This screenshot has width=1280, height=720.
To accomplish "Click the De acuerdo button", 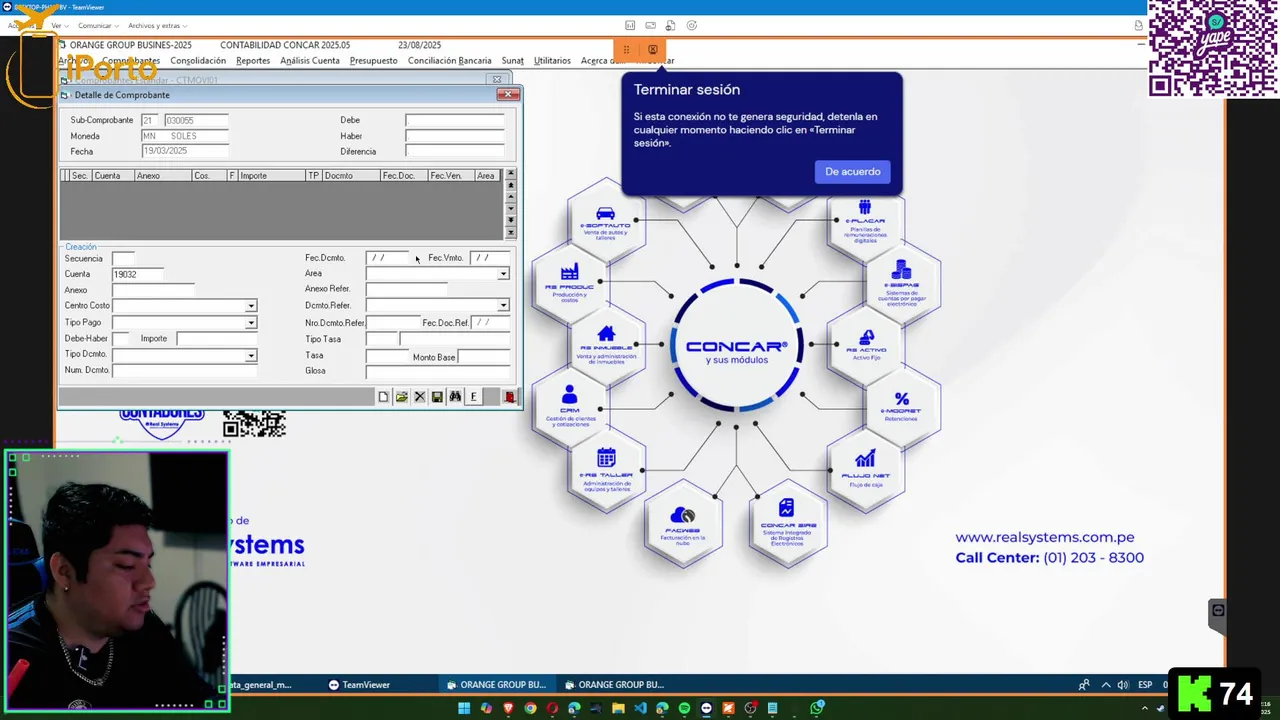I will pos(853,172).
